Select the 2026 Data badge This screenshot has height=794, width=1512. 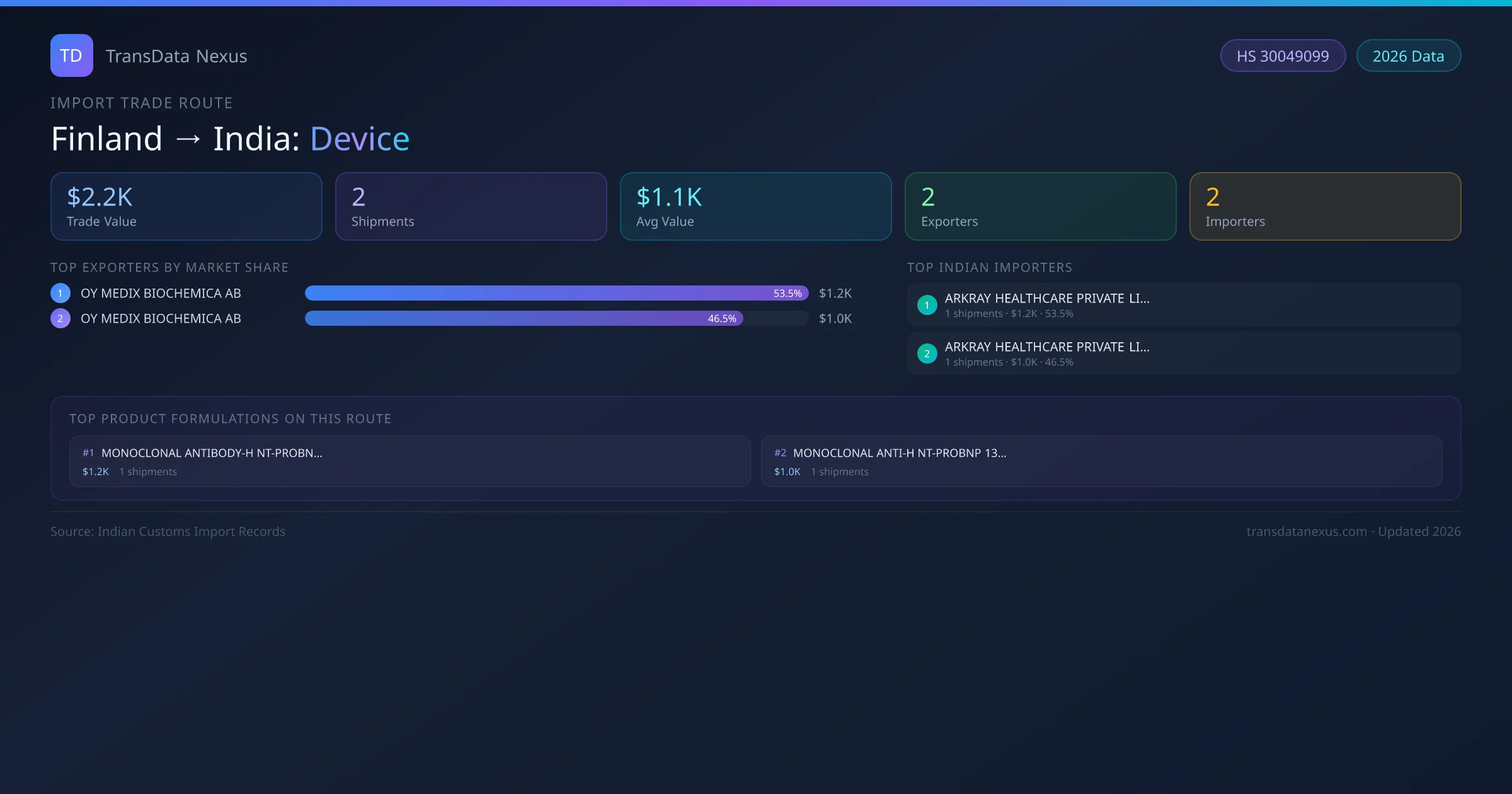(1408, 56)
